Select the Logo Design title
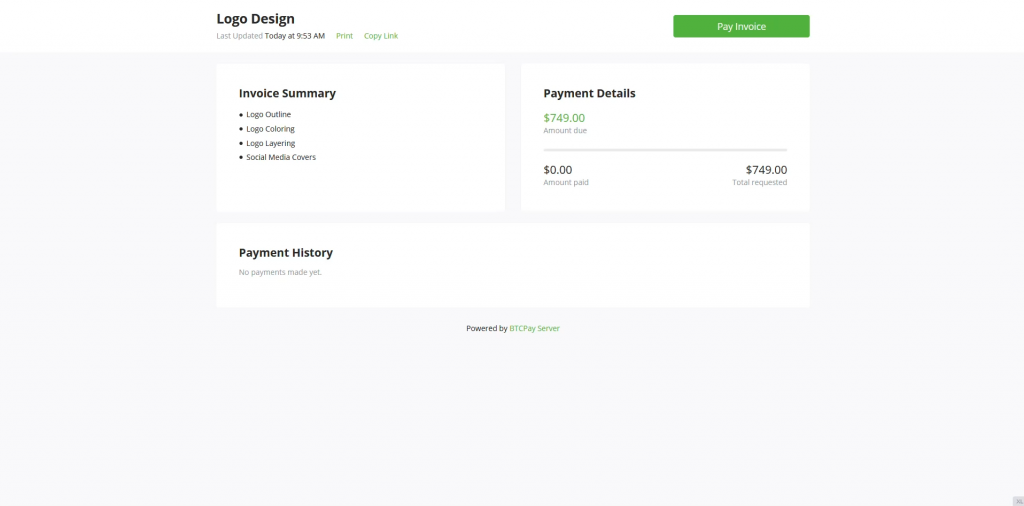The height and width of the screenshot is (506, 1024). 255,19
